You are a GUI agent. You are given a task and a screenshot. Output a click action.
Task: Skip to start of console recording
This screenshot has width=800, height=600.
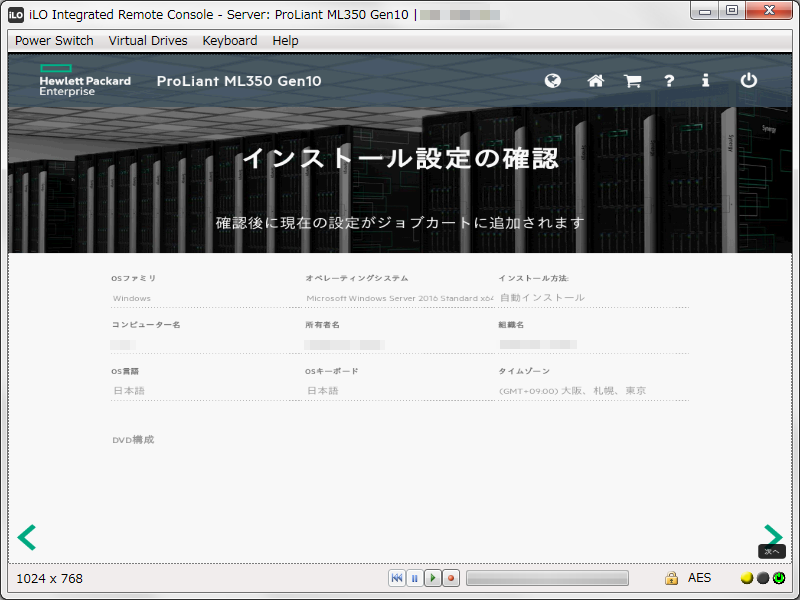(396, 578)
